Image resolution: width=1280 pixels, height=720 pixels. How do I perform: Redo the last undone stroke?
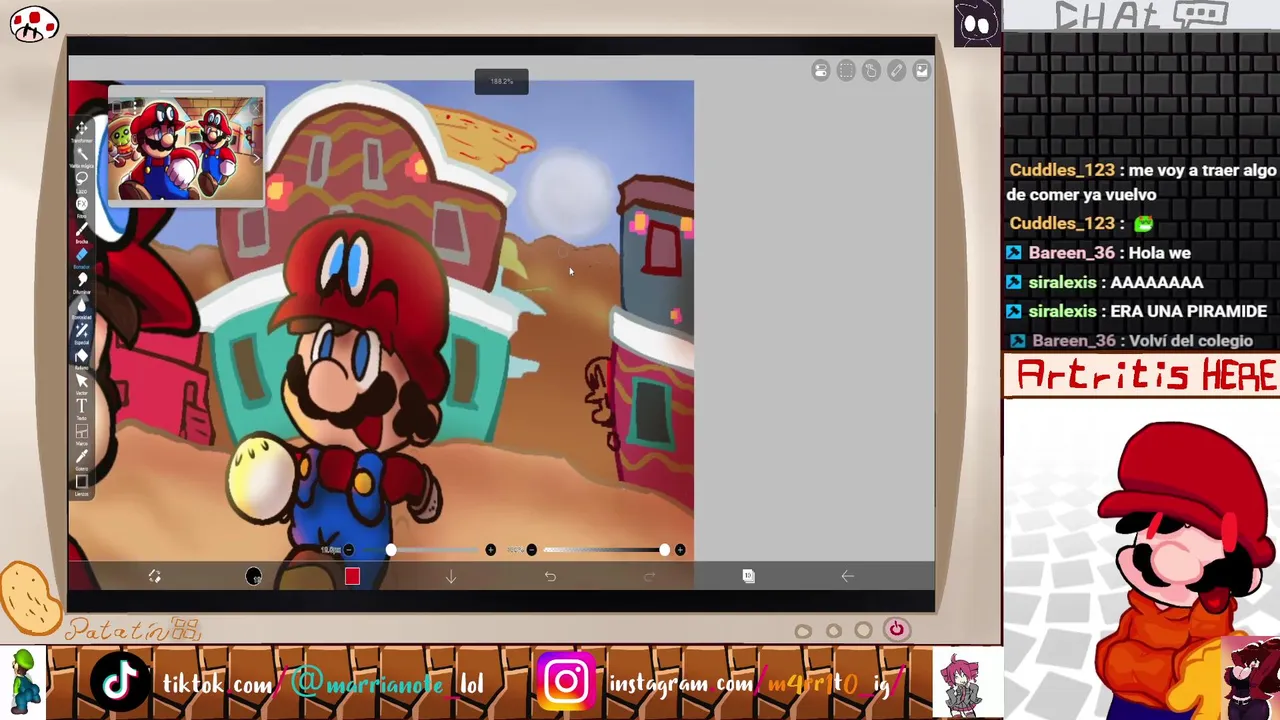tap(649, 577)
